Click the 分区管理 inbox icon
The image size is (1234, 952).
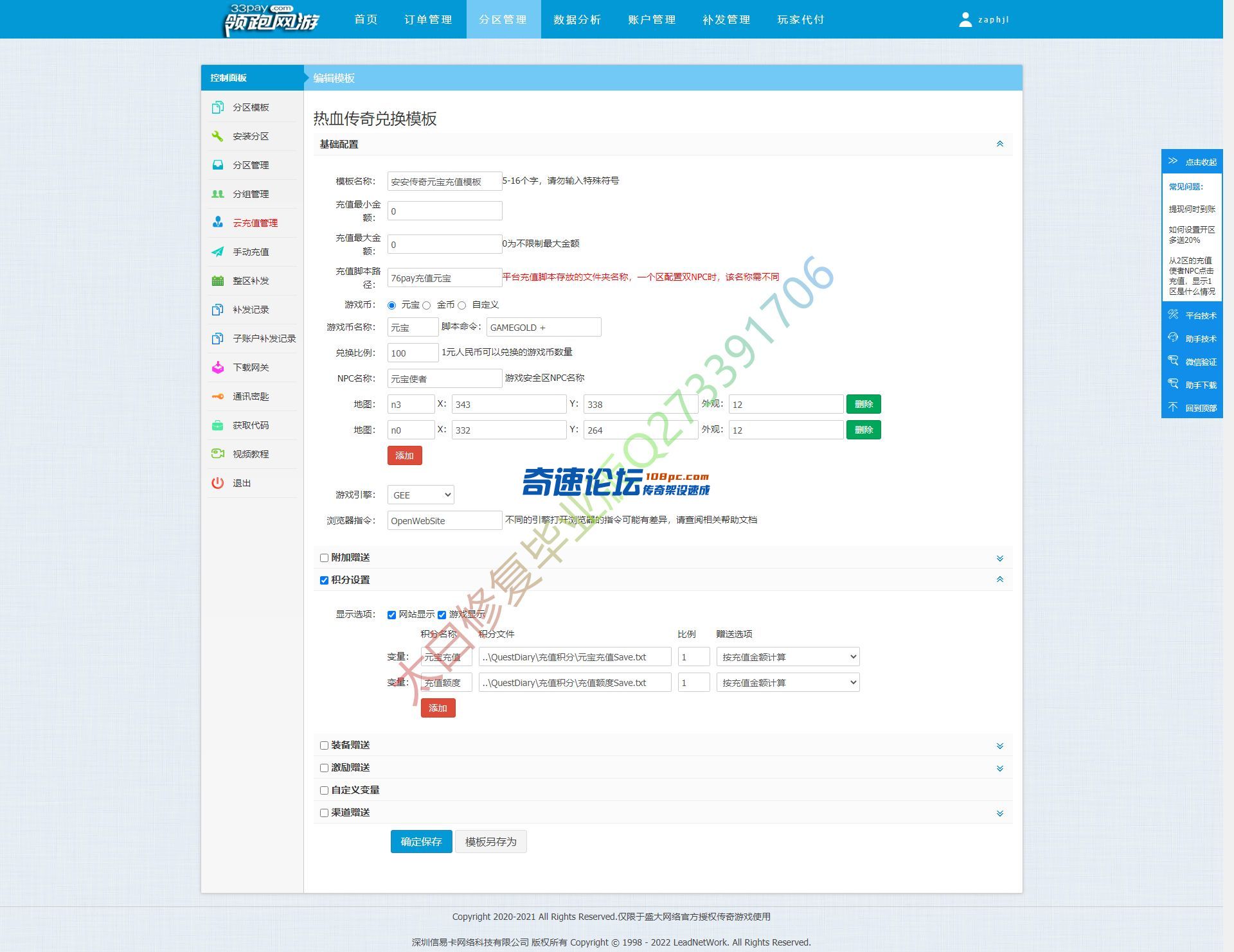click(218, 165)
